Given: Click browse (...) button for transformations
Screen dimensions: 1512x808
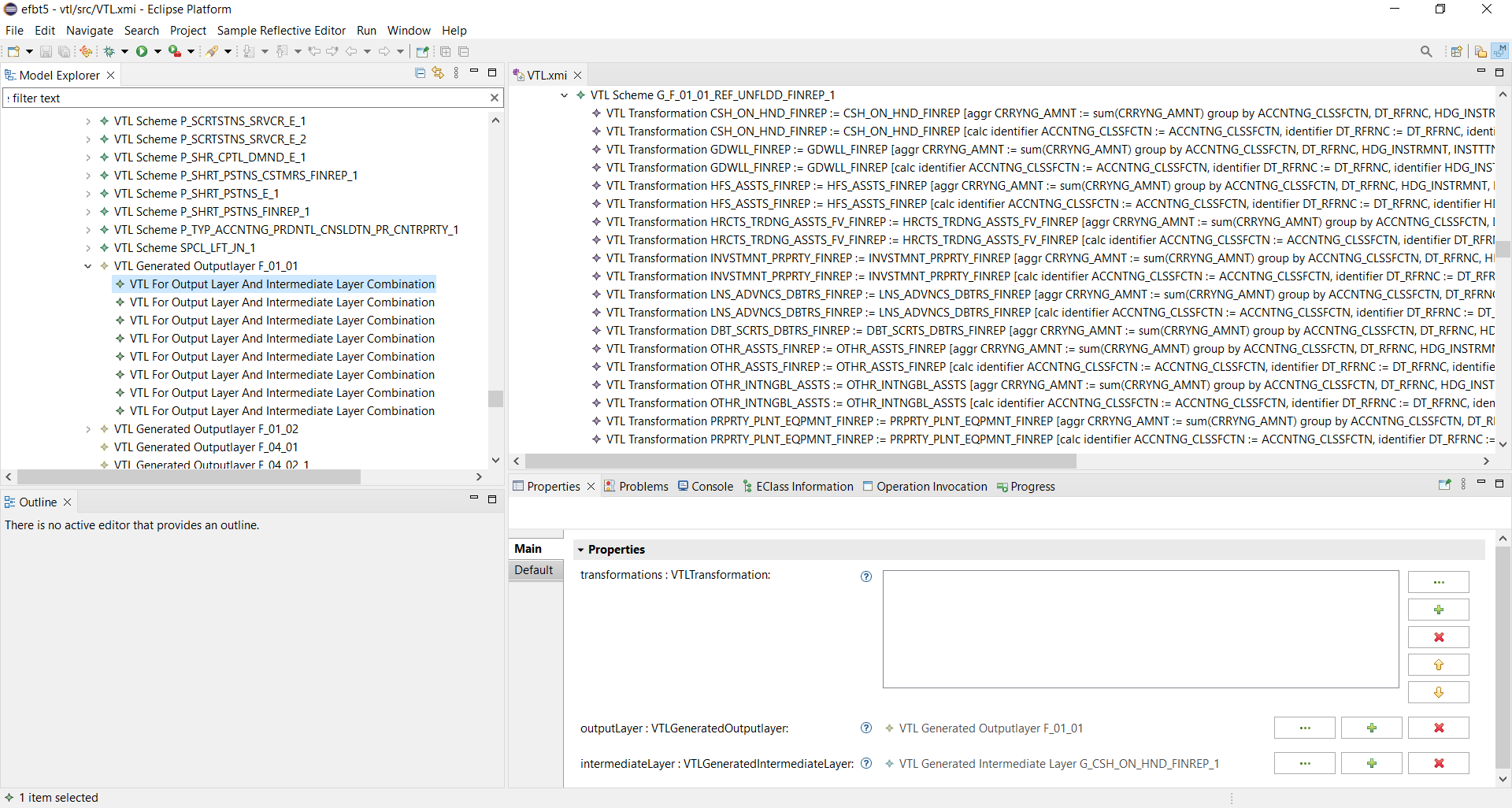Looking at the screenshot, I should click(1438, 582).
